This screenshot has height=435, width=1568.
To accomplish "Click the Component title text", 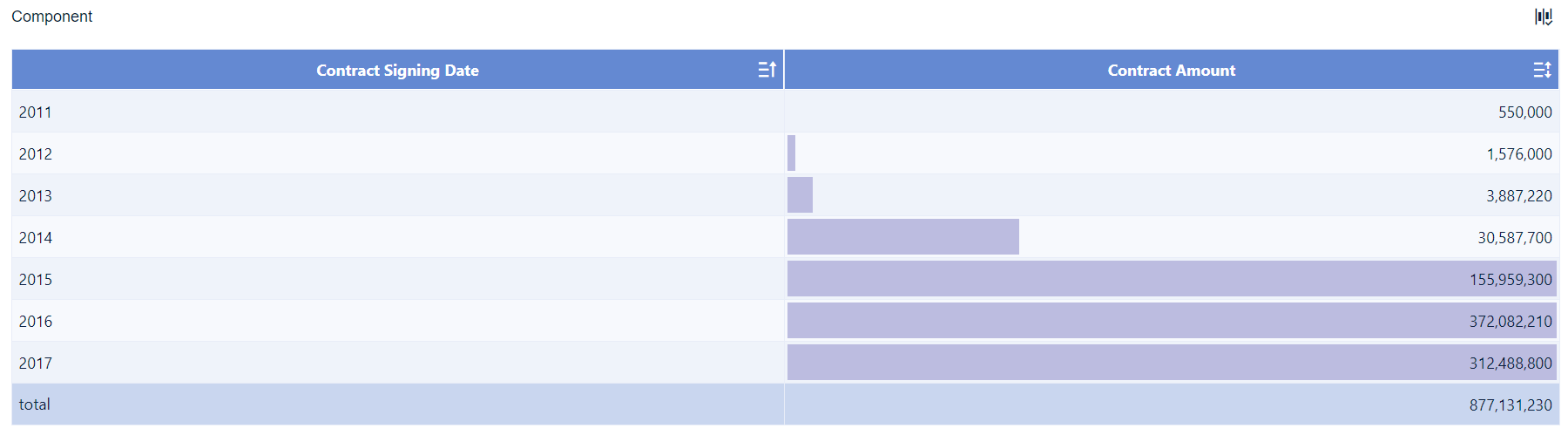I will [x=52, y=17].
